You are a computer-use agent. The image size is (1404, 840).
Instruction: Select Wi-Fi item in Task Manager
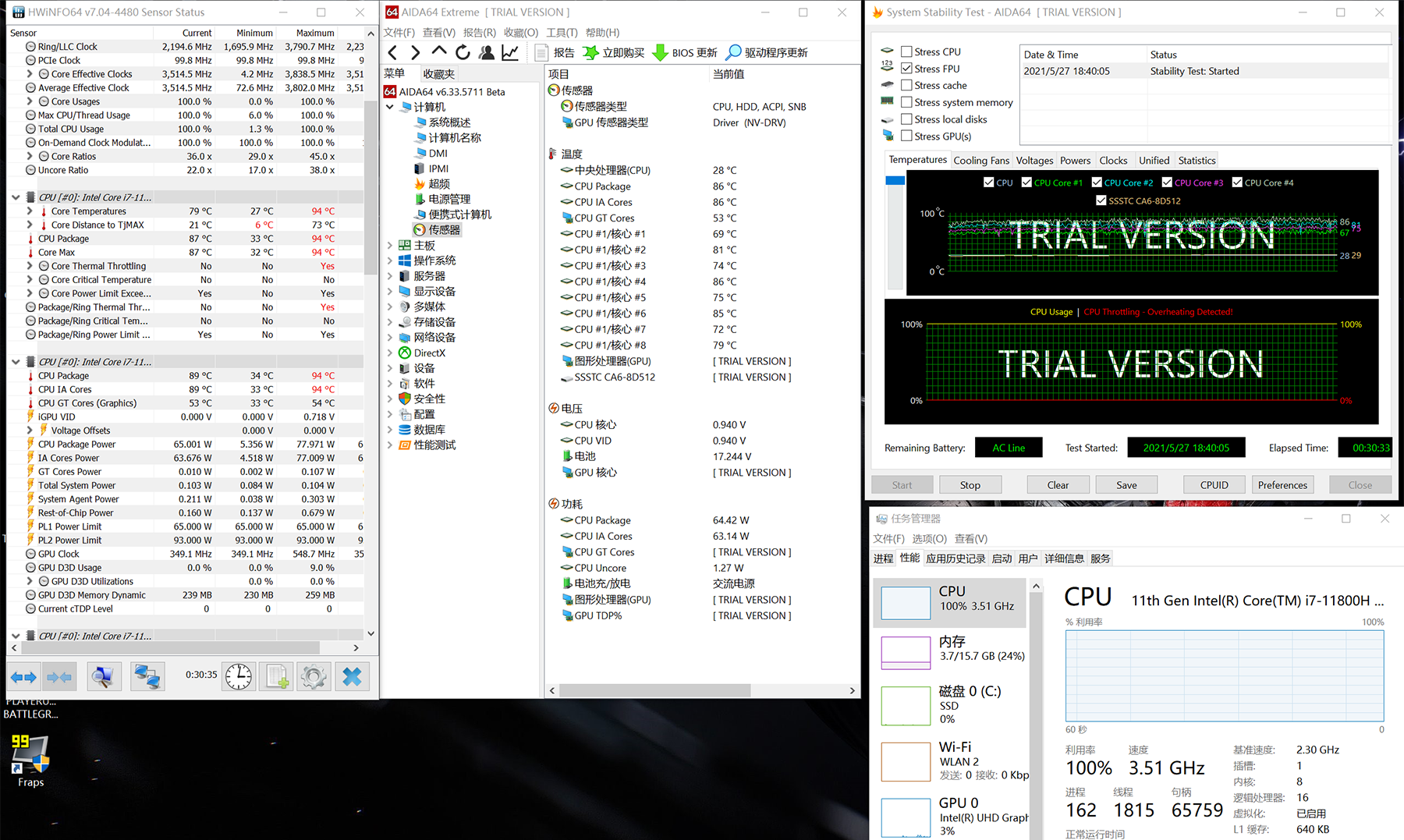(x=950, y=760)
